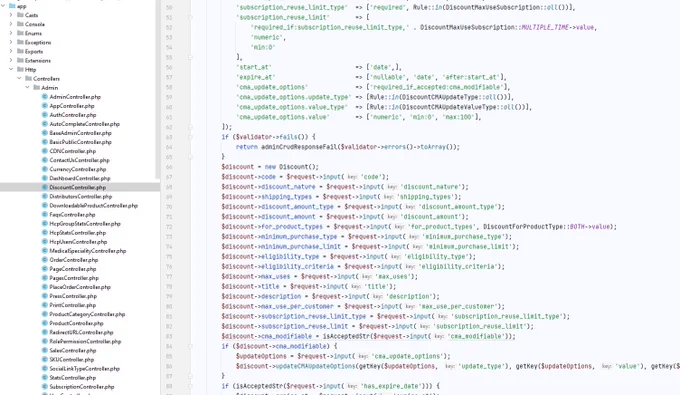Collapse the app folder chevron
This screenshot has height=395, width=680.
tap(3, 6)
